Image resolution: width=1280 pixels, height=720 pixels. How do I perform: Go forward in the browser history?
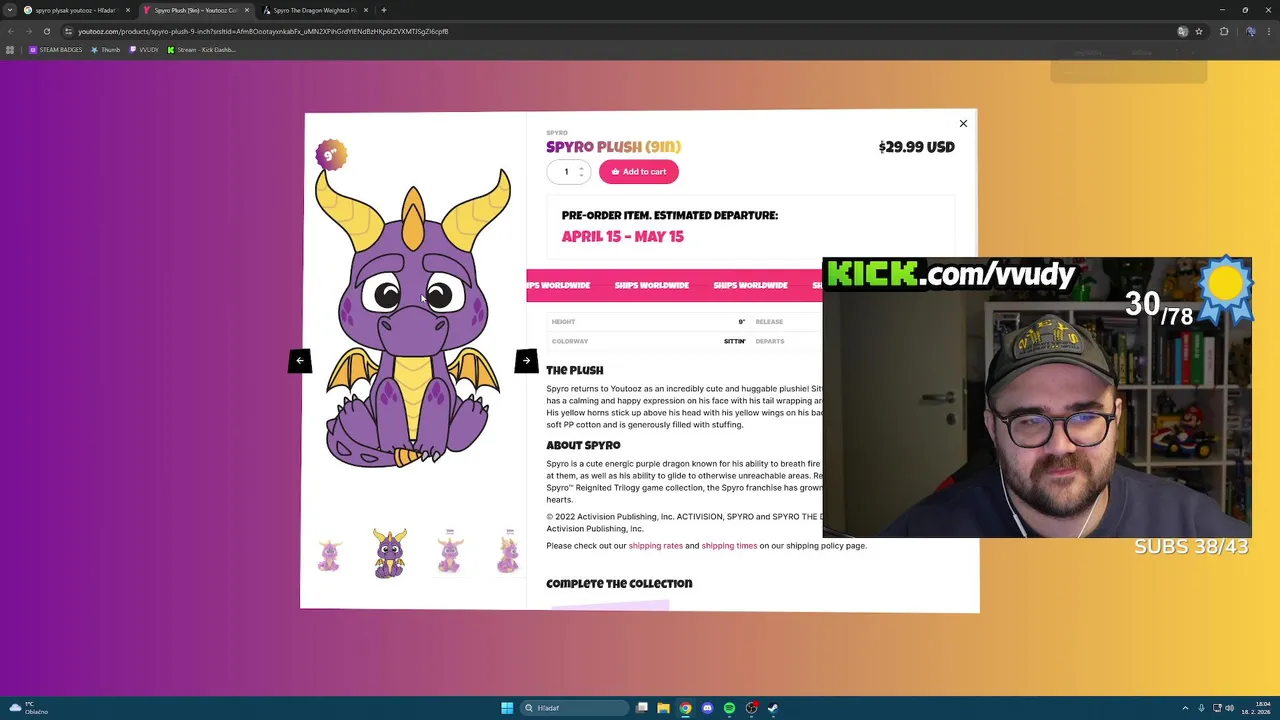(28, 31)
